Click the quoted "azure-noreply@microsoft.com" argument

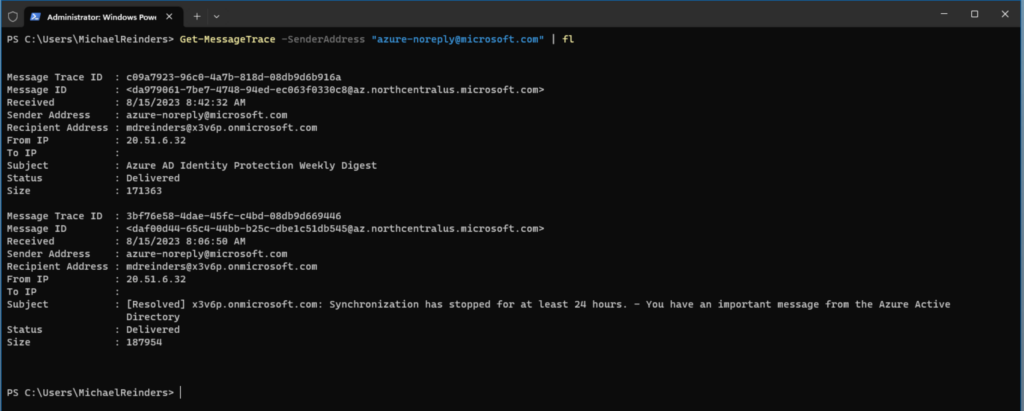click(457, 39)
